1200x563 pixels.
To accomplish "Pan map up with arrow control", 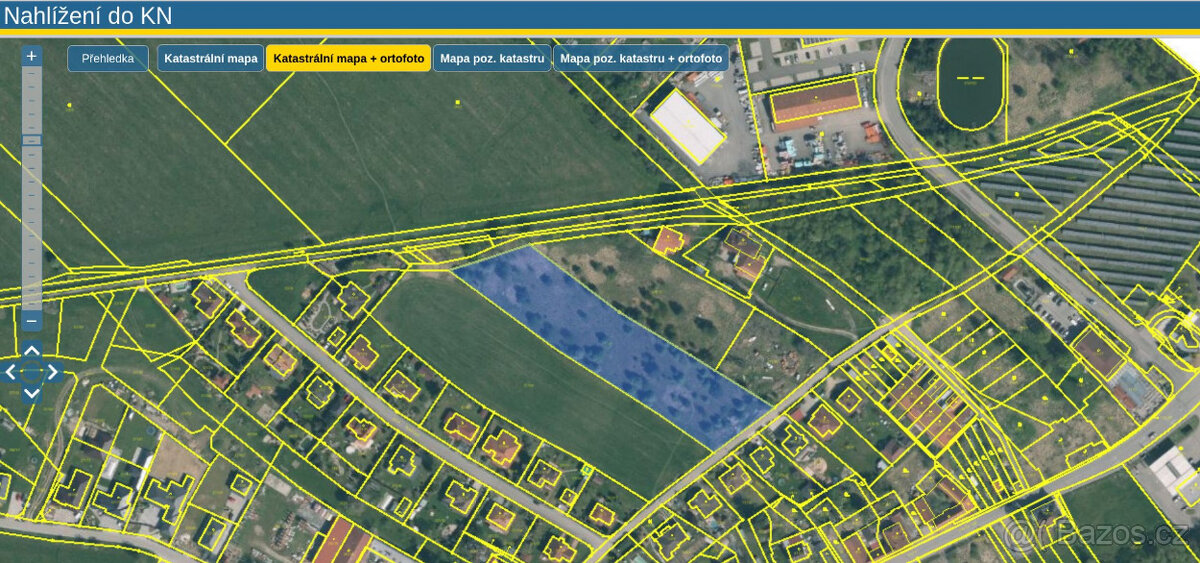I will 32,351.
